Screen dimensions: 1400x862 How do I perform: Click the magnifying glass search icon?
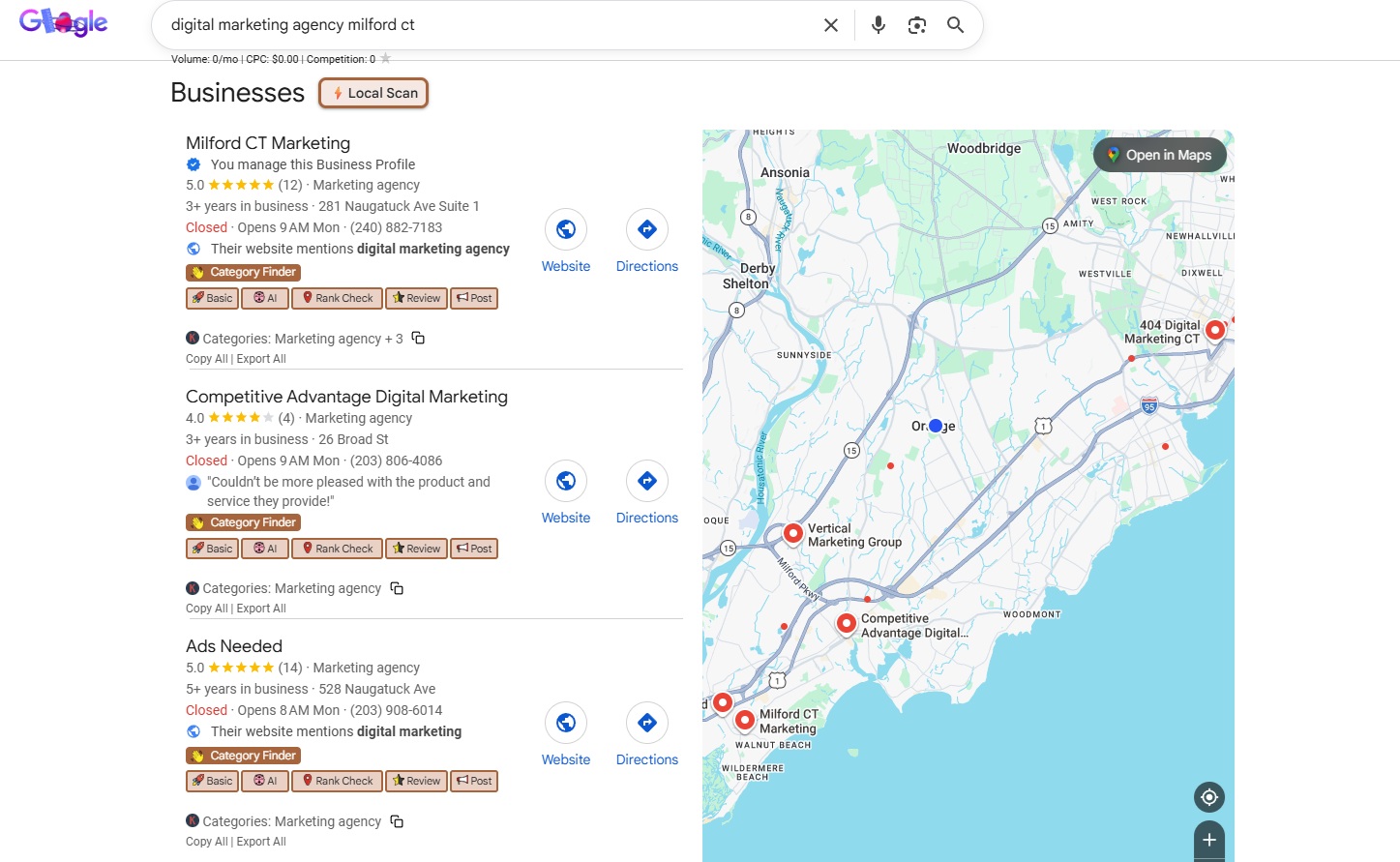point(955,25)
